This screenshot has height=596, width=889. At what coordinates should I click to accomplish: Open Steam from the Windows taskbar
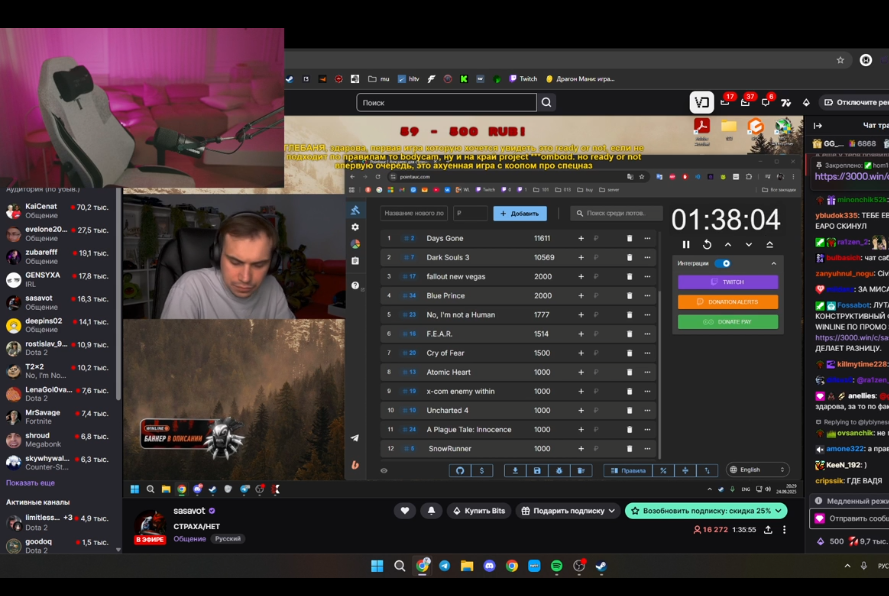click(601, 565)
